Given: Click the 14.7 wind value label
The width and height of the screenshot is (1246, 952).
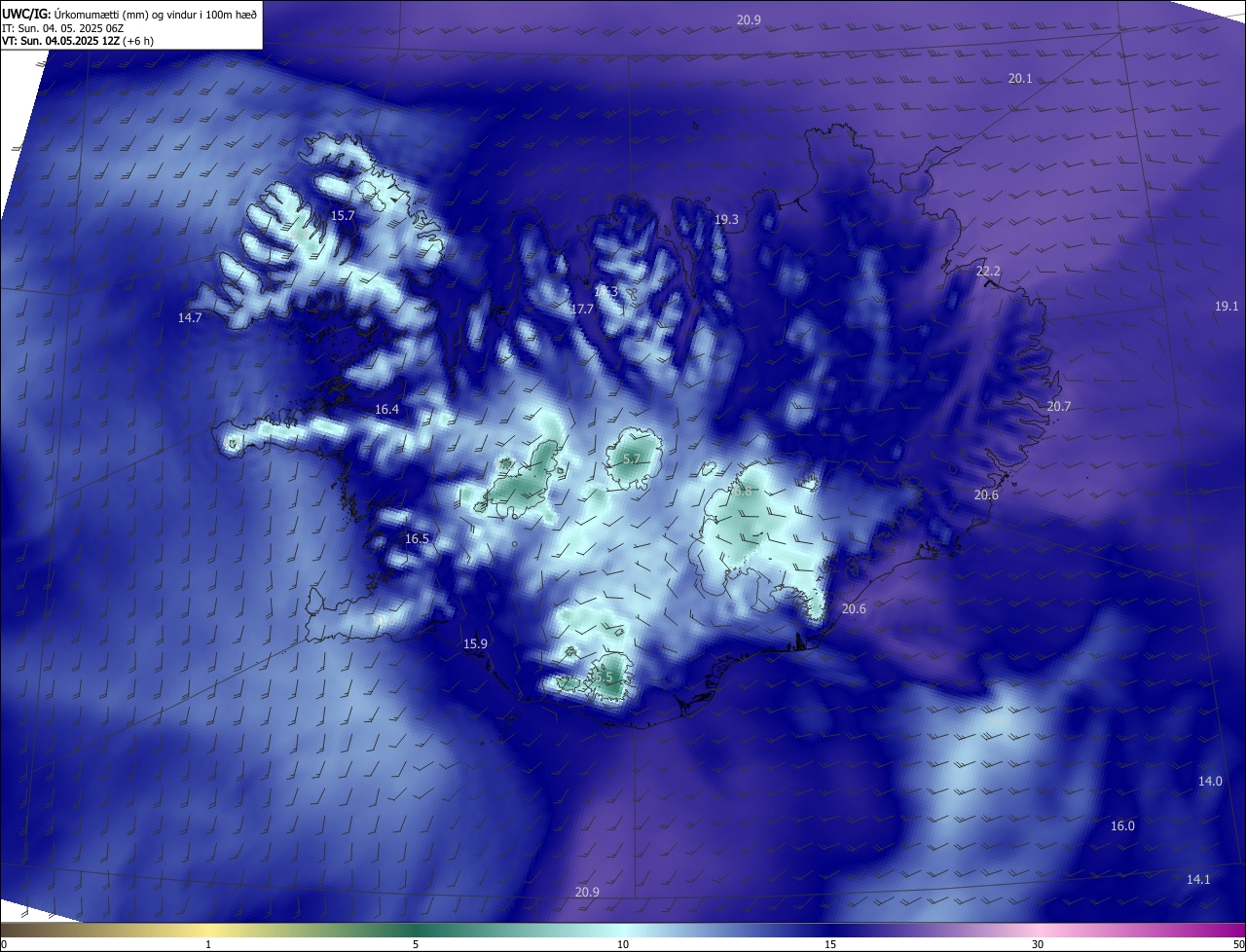Looking at the screenshot, I should [190, 318].
